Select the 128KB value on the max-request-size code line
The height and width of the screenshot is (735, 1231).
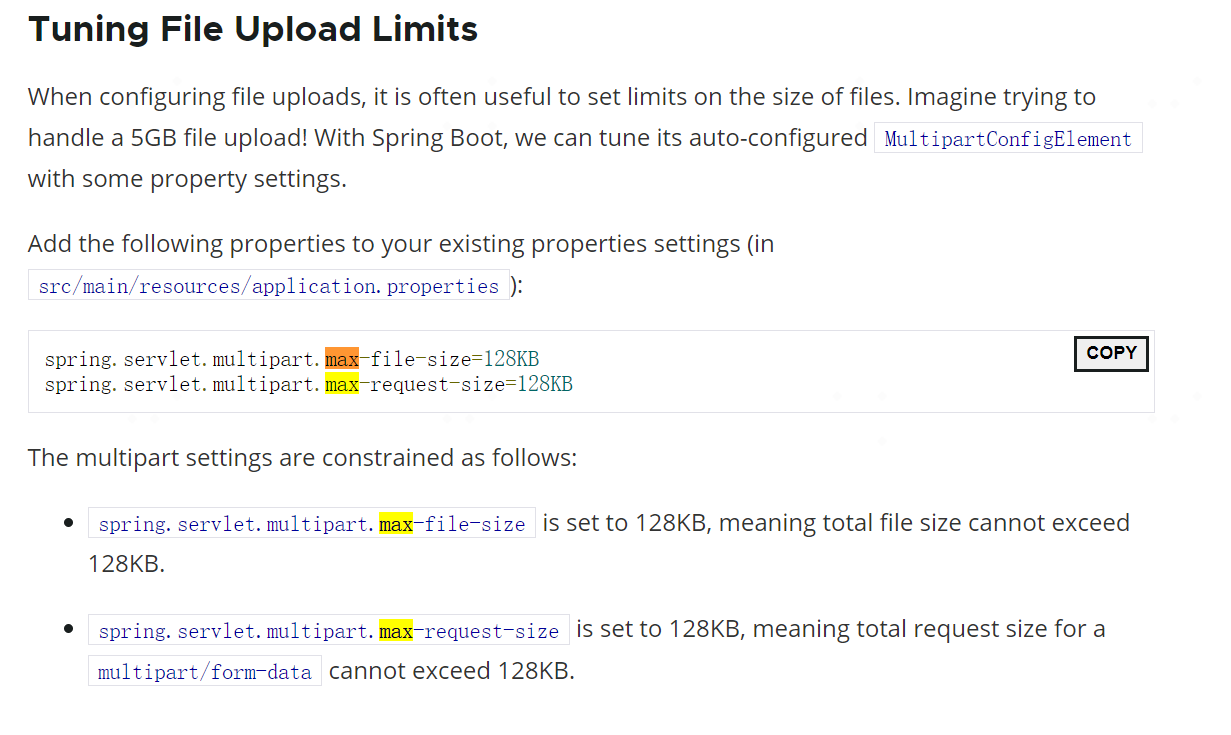544,384
